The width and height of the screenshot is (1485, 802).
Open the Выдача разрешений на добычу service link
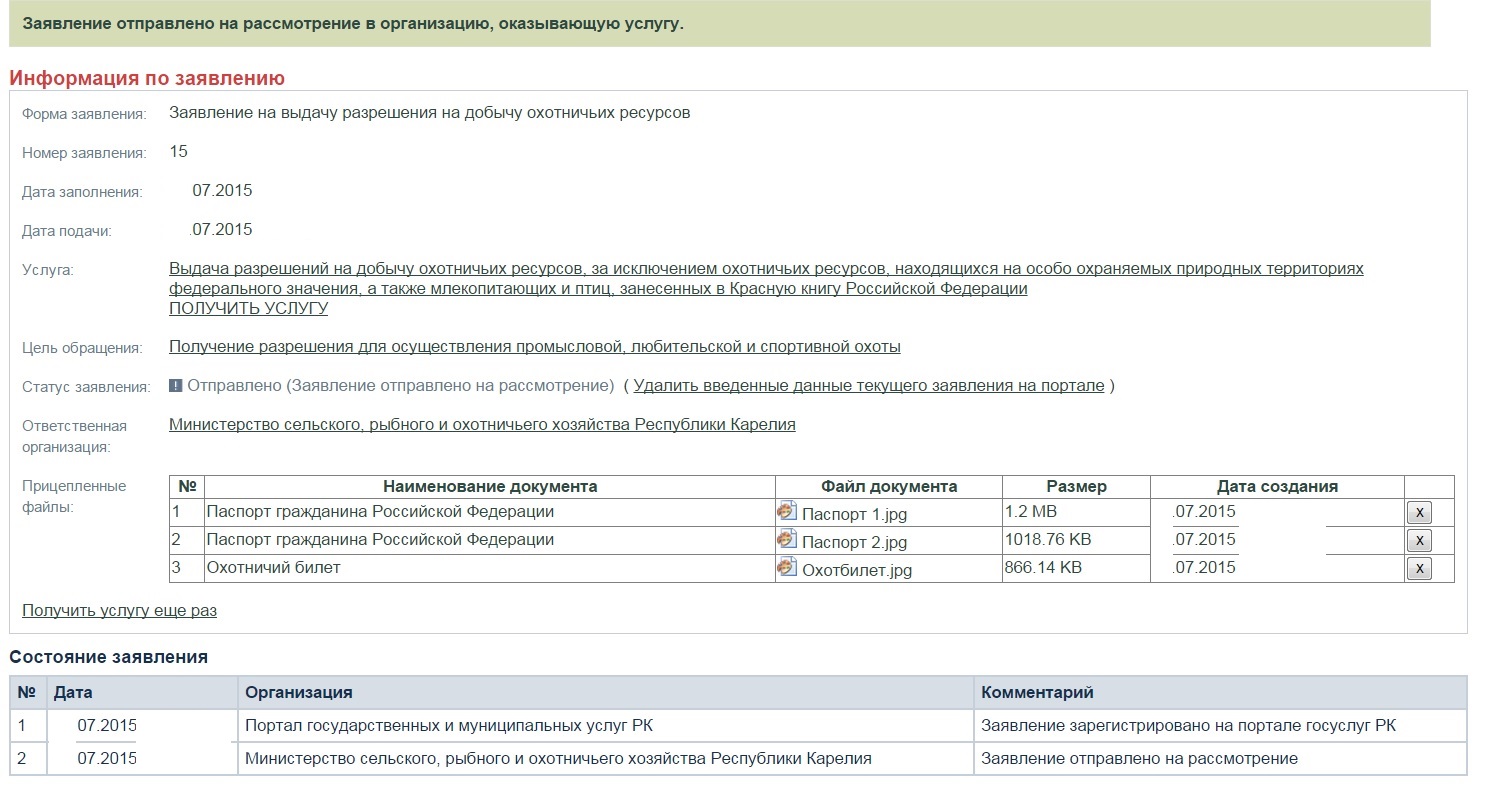click(x=766, y=269)
